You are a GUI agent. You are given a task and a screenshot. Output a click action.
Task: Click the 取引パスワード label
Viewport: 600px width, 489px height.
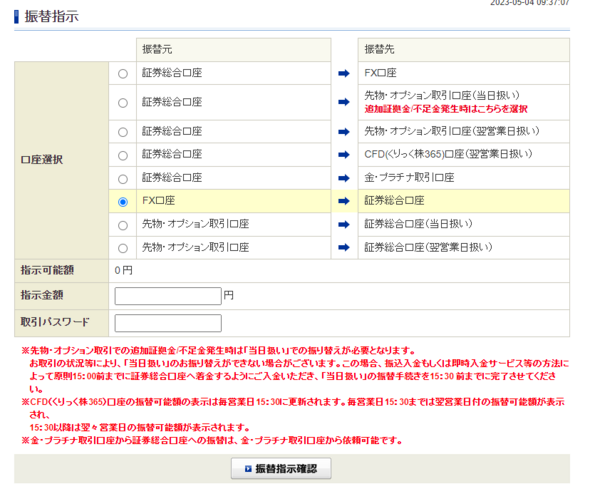point(55,322)
